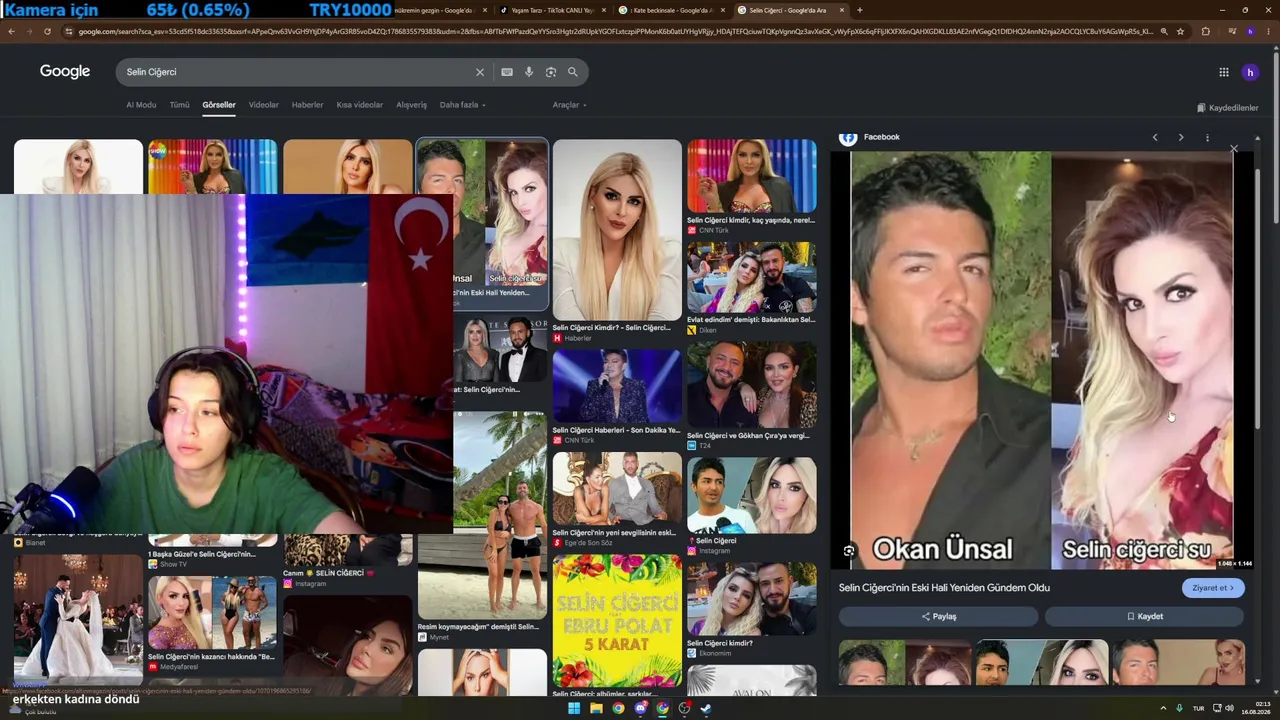Open the 'Selin Ciğerci ve Gökhan Çıra'ya' T24 result
This screenshot has height=720, width=1280.
751,396
